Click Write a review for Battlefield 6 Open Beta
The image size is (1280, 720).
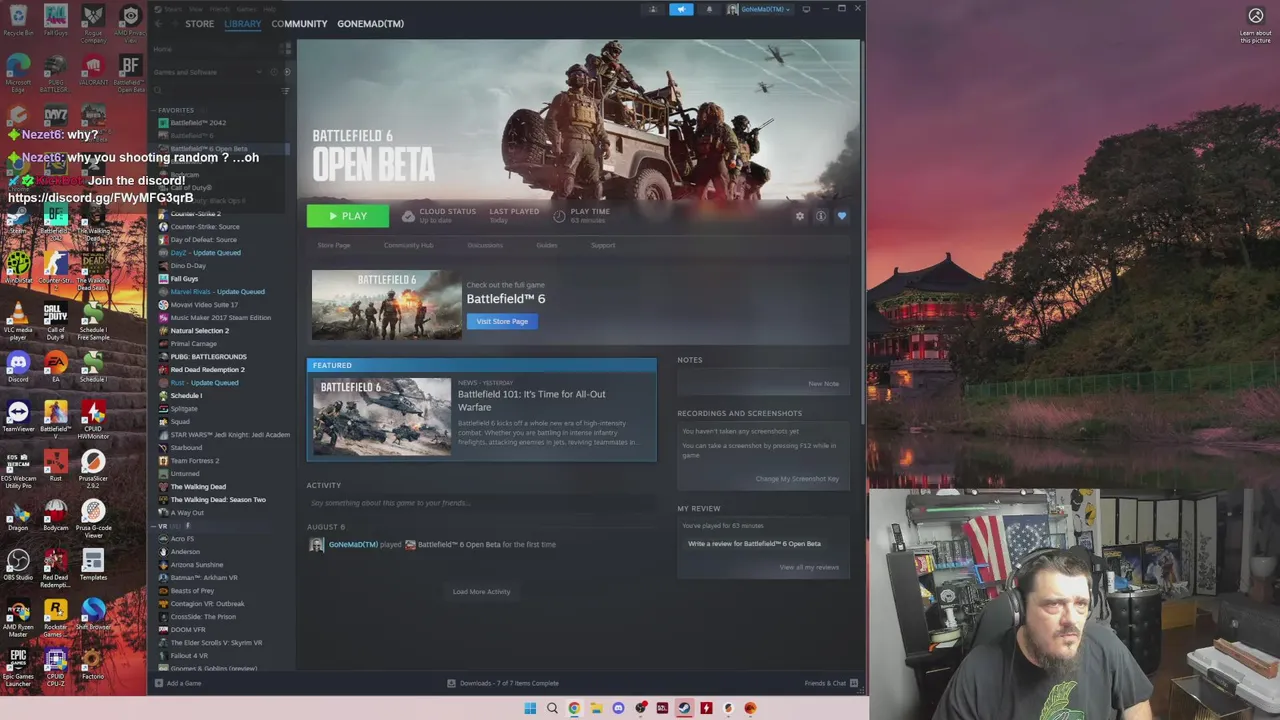tap(754, 544)
